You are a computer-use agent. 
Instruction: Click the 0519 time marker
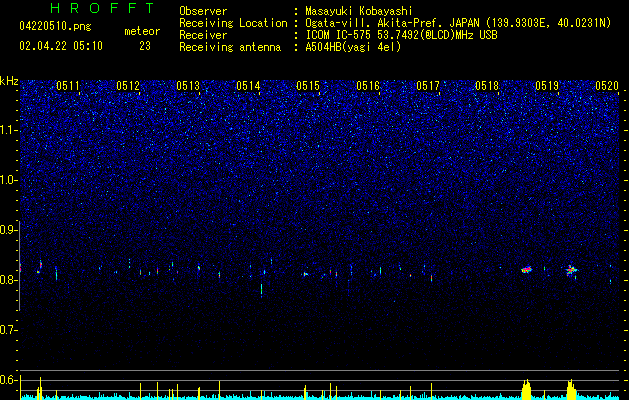(547, 85)
